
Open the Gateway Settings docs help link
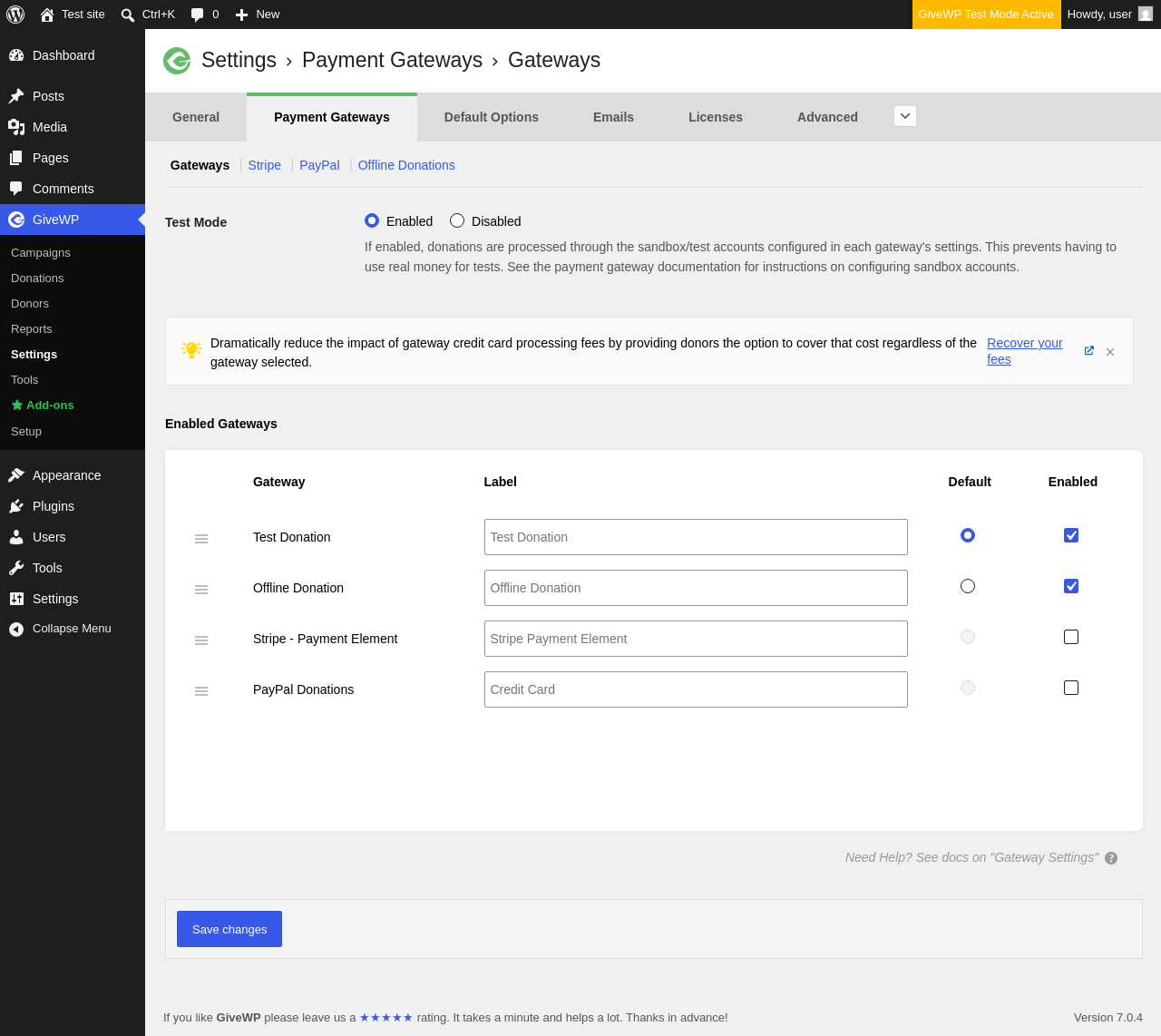pyautogui.click(x=971, y=857)
